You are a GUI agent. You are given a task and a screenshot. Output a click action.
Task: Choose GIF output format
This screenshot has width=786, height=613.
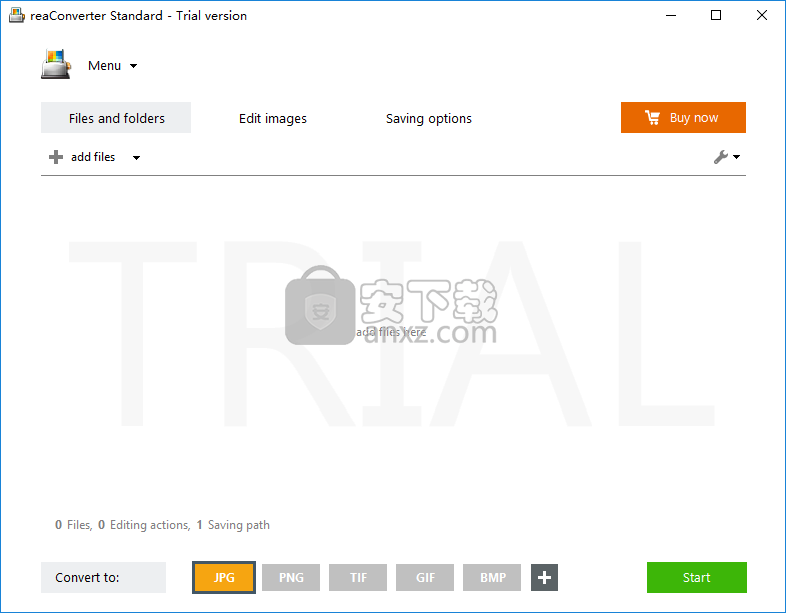(x=425, y=577)
